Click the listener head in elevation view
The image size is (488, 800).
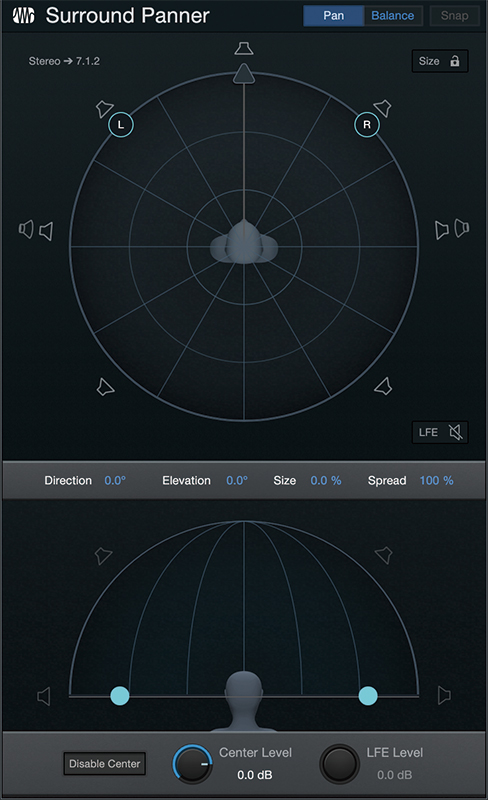pos(244,701)
